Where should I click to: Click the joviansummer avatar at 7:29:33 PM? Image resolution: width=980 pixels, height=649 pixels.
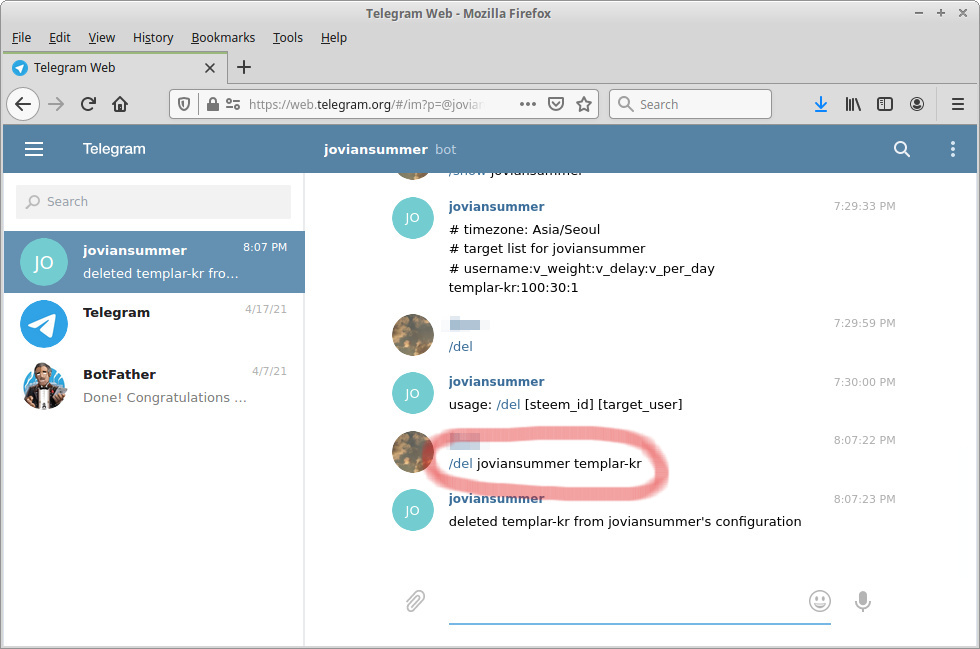pos(412,218)
